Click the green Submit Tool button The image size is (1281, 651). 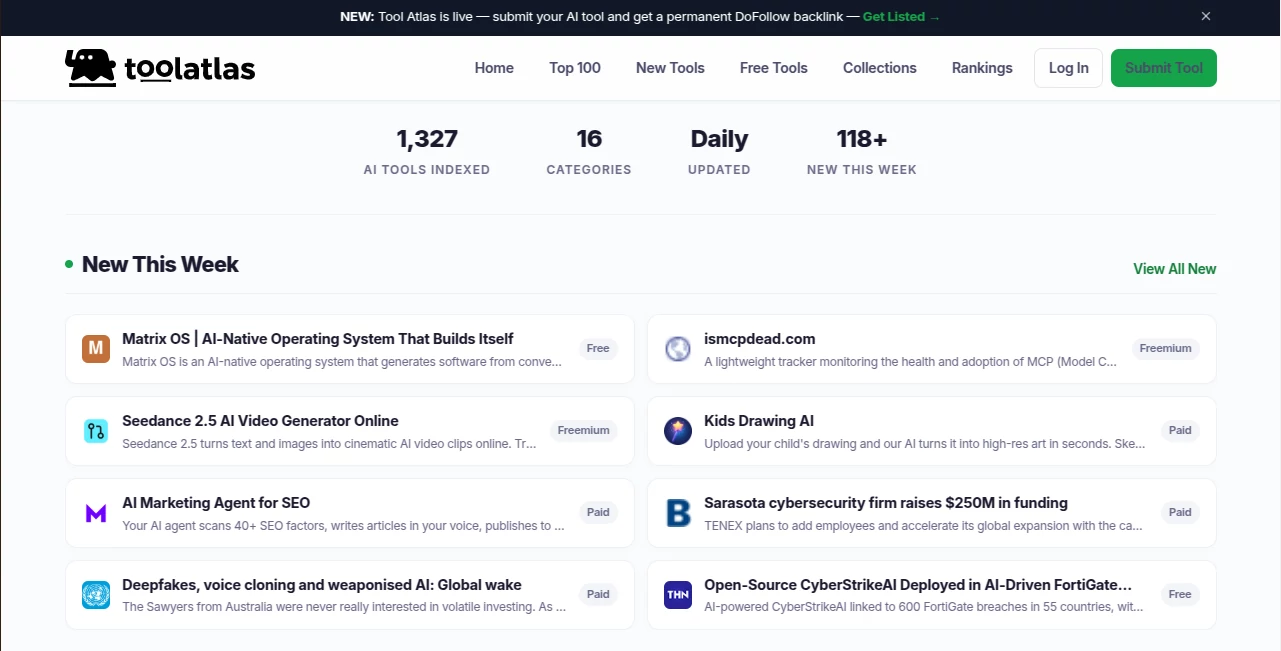tap(1164, 68)
